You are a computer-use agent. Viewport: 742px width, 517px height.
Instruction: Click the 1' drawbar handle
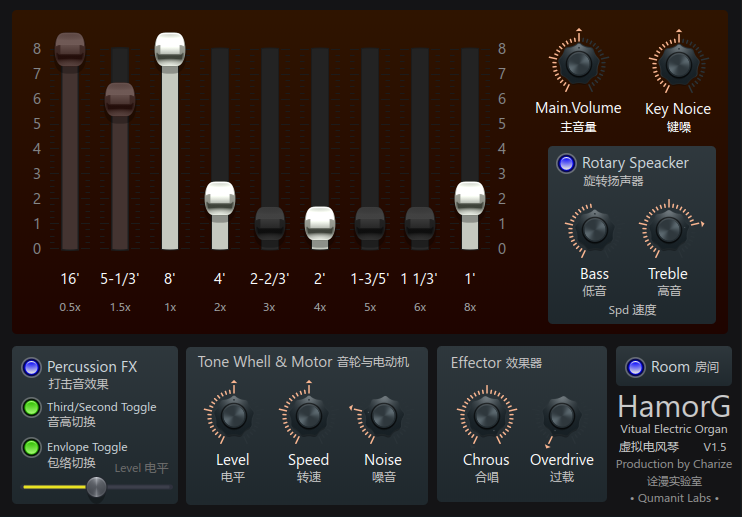click(x=470, y=199)
